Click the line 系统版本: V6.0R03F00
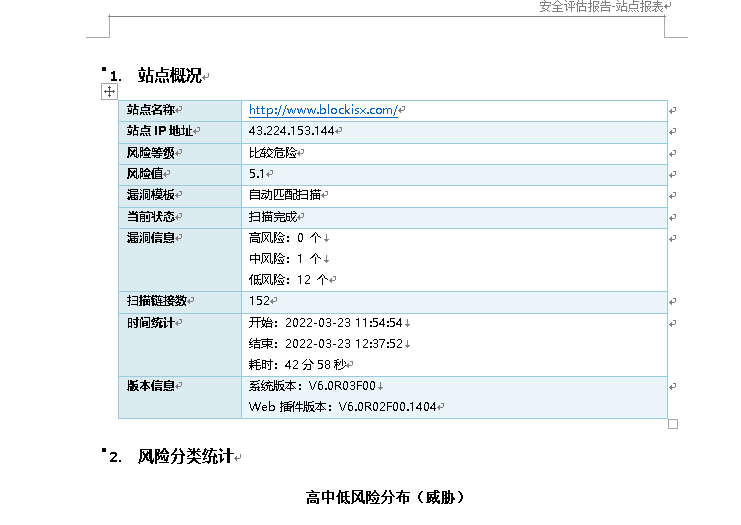 [312, 386]
